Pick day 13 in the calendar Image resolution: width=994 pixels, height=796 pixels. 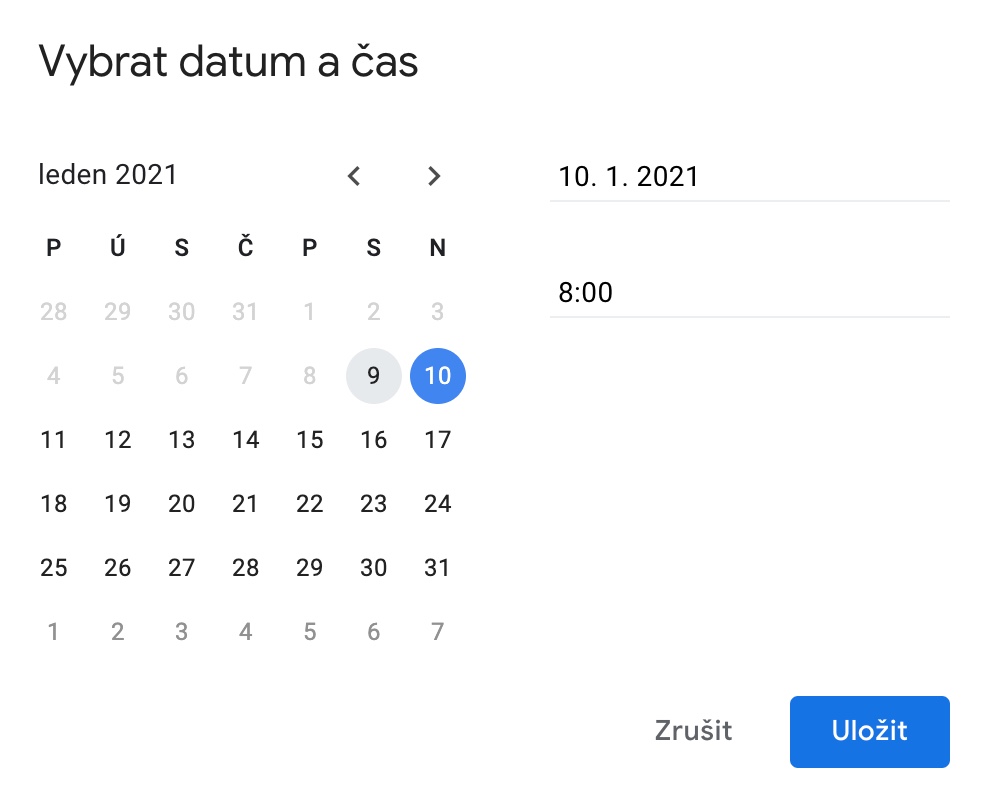(x=182, y=440)
